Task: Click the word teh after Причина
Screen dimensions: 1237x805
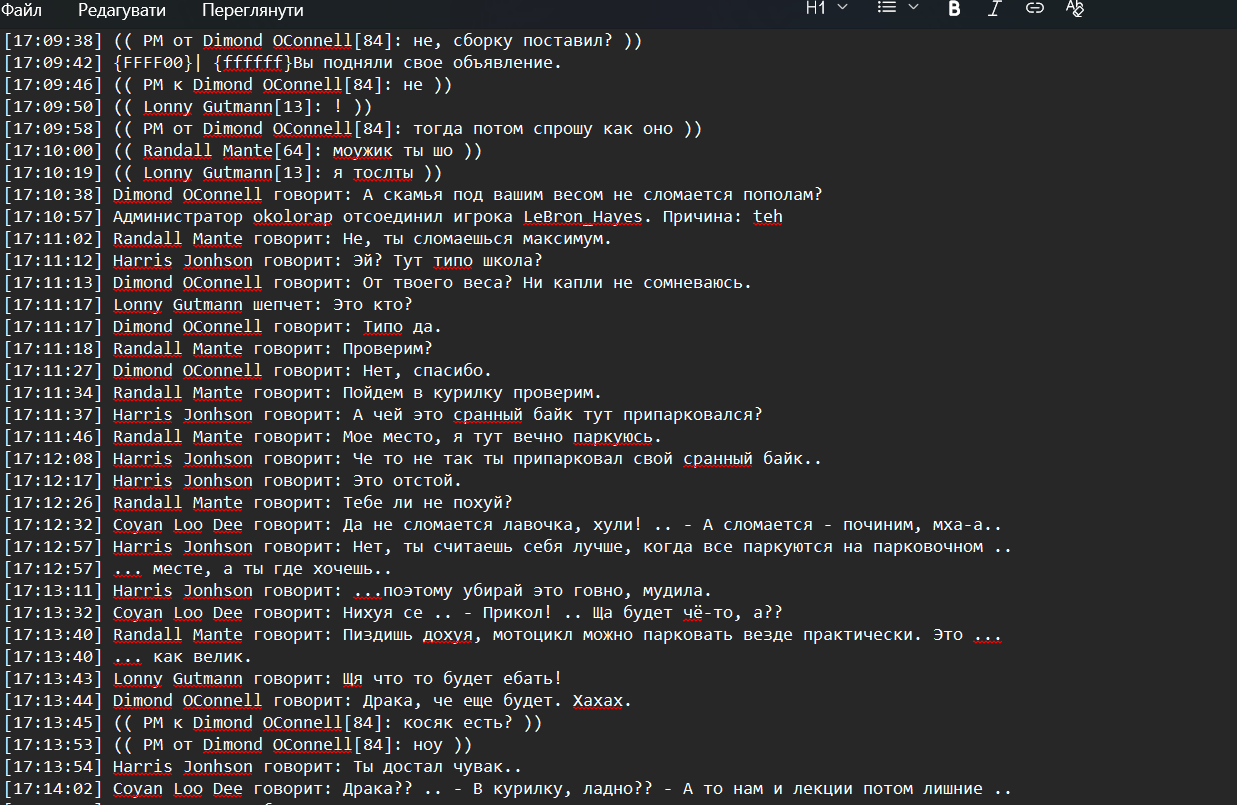Action: (x=767, y=217)
